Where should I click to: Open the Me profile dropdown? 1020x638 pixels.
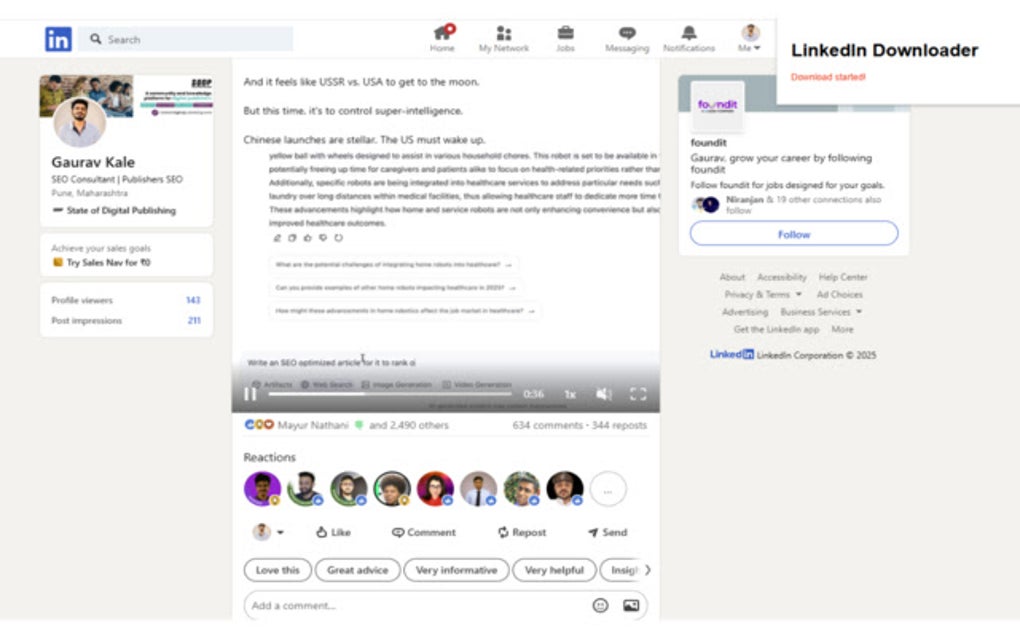click(748, 37)
